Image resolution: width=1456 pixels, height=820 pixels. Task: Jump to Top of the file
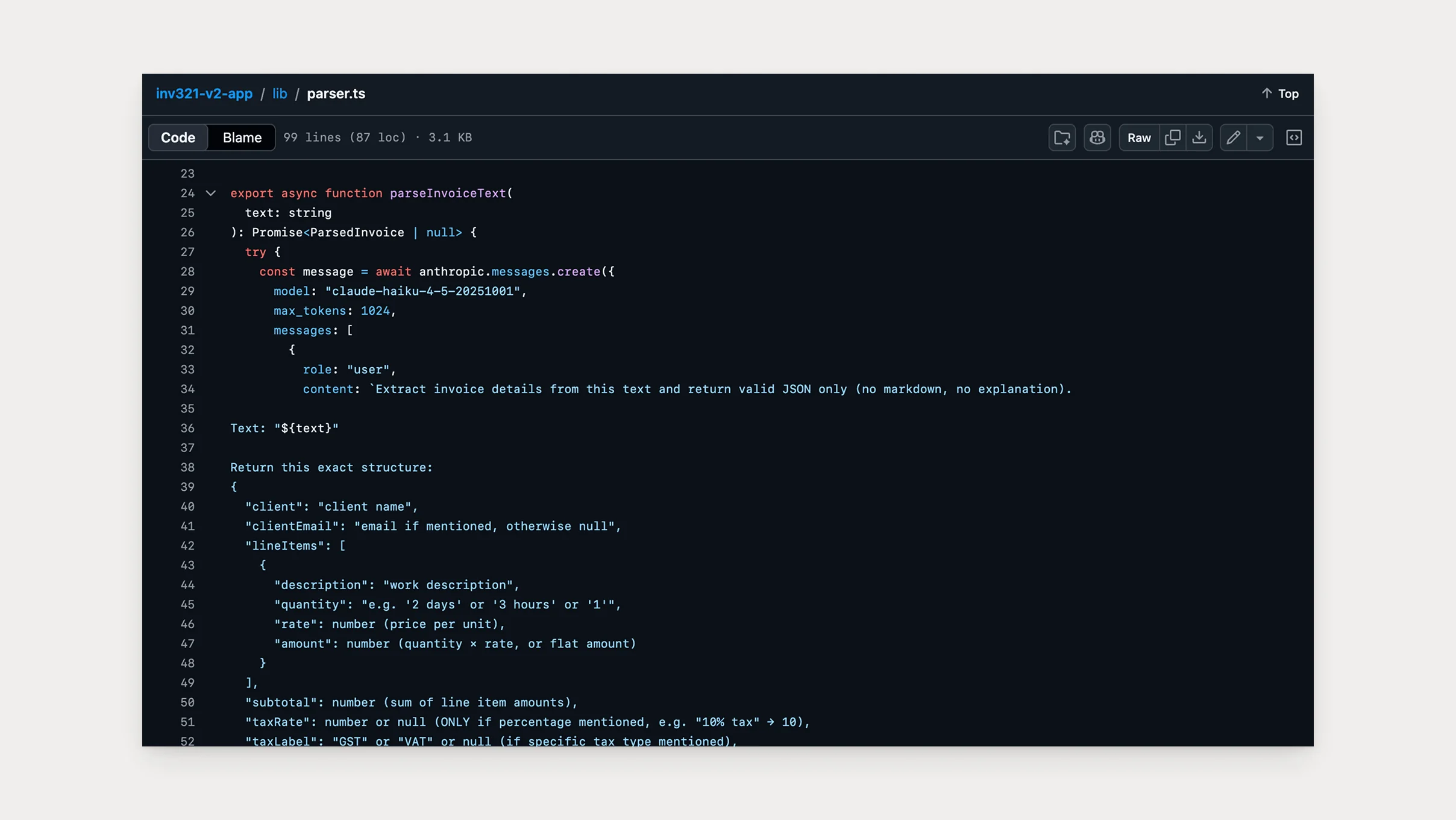point(1280,93)
